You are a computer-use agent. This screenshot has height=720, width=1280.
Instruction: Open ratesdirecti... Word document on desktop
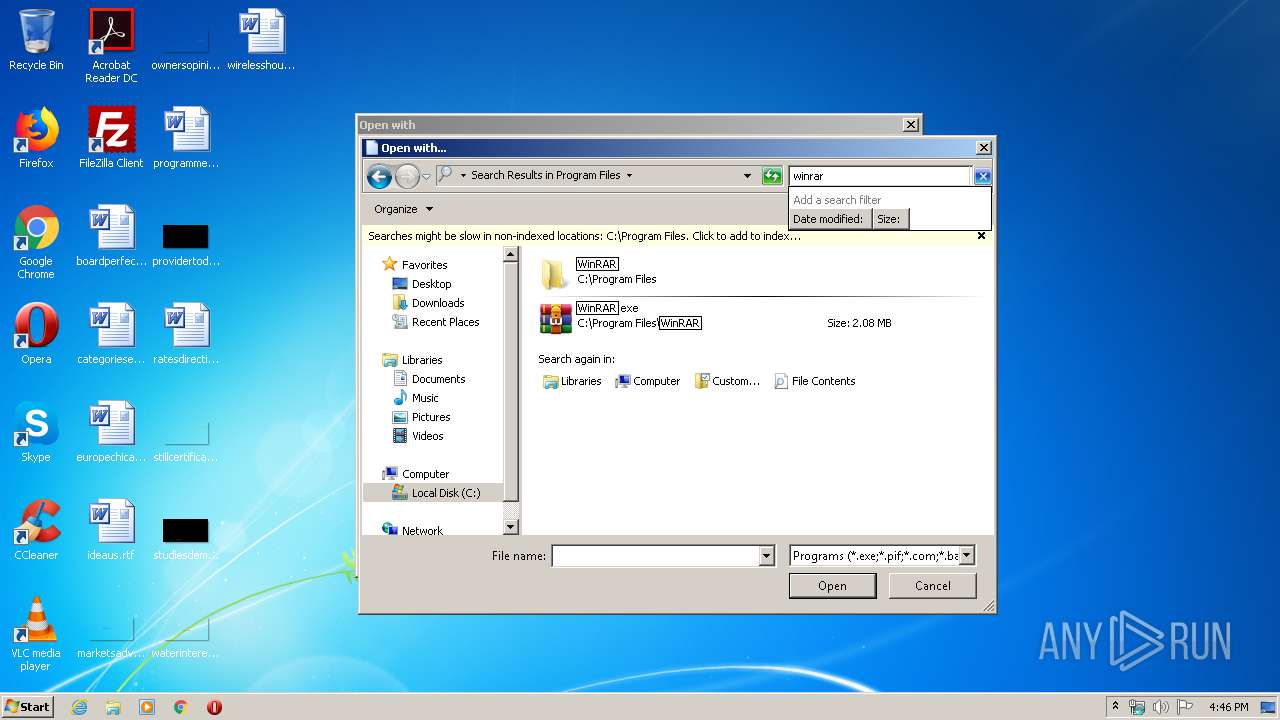[x=186, y=334]
